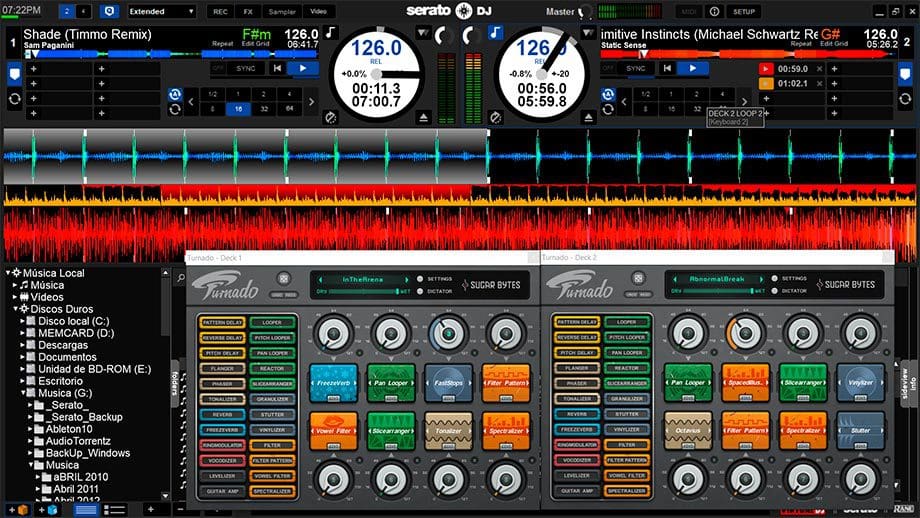Open the SETUP screen
Viewport: 920px width, 518px height.
click(743, 11)
